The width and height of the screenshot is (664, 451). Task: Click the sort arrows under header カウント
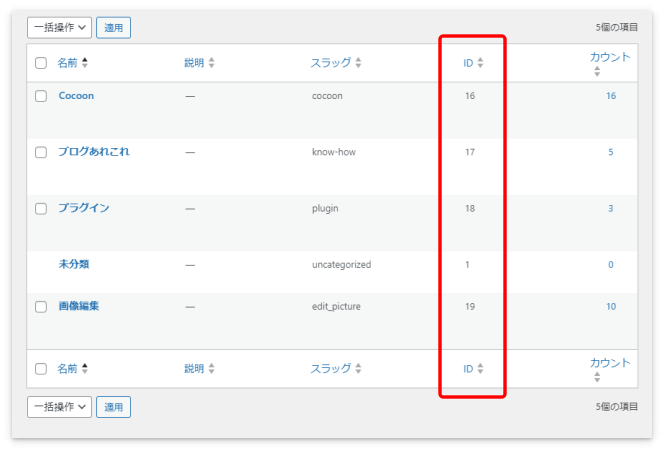[x=597, y=71]
